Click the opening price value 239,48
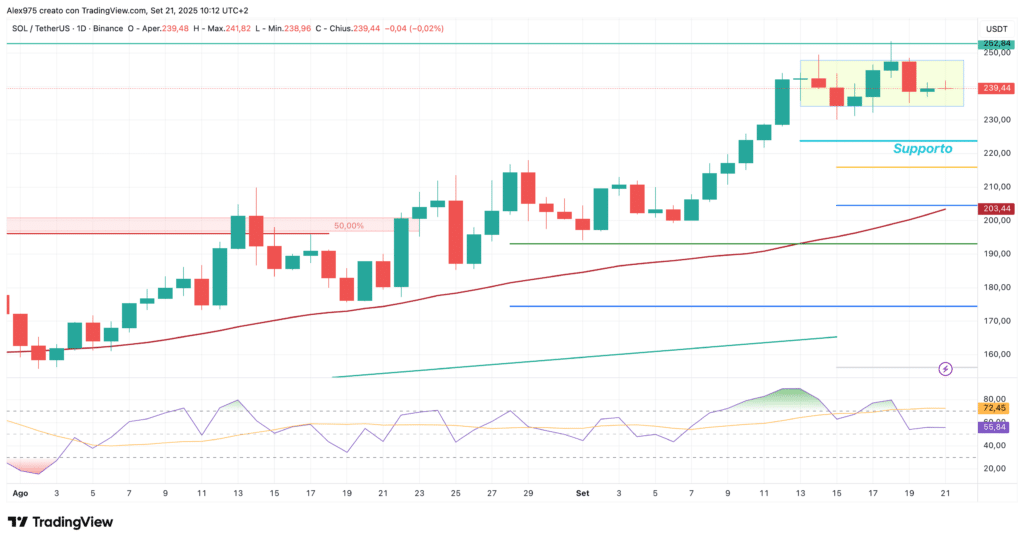This screenshot has width=1024, height=542. click(175, 29)
